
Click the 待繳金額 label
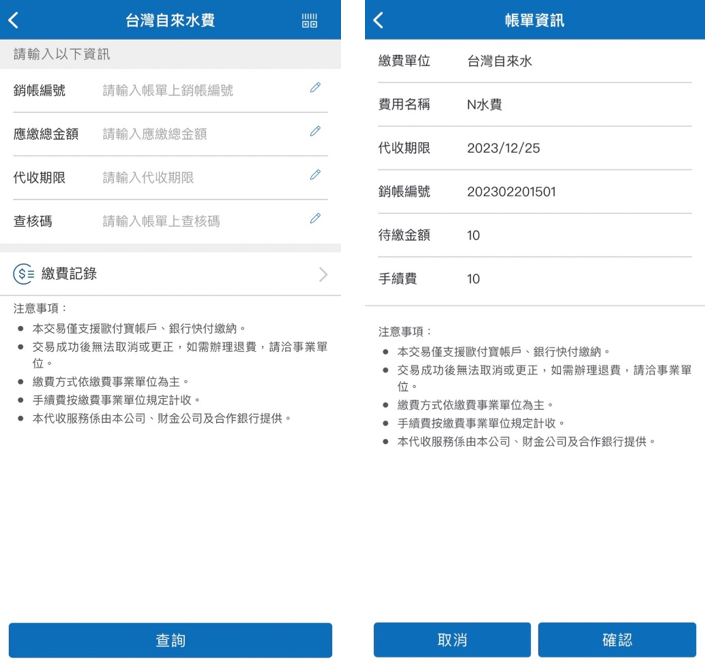point(404,235)
